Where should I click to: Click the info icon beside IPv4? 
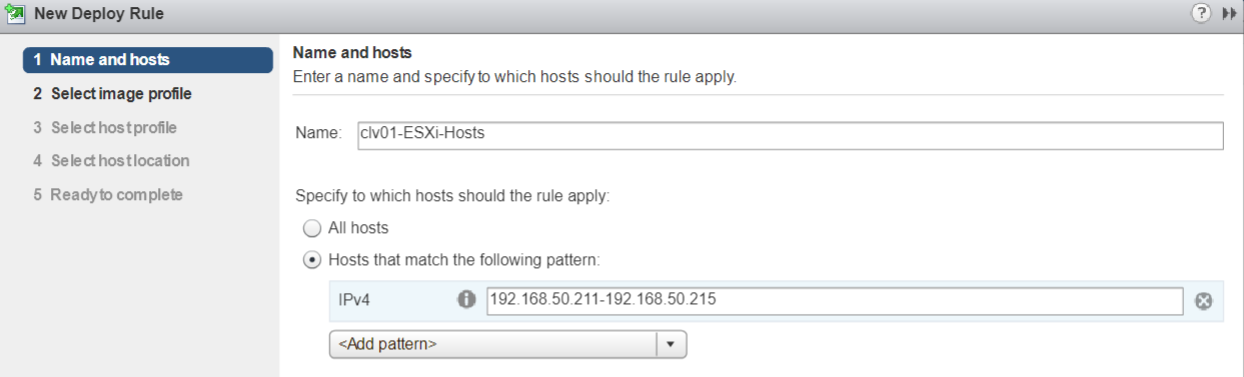tap(466, 299)
